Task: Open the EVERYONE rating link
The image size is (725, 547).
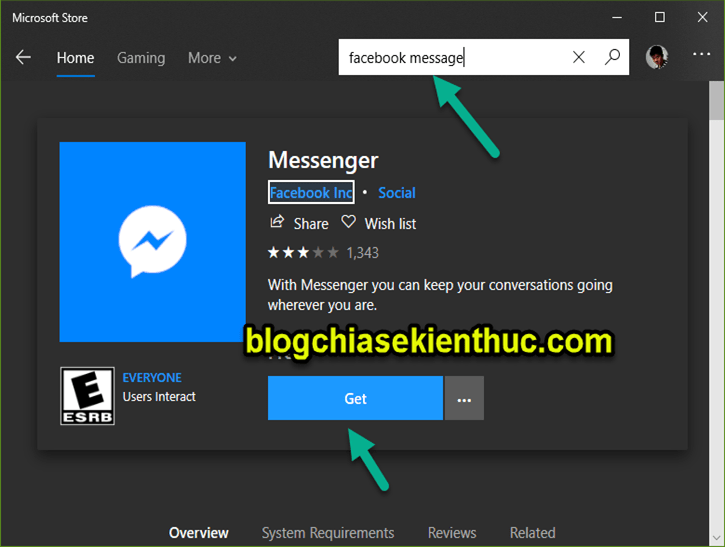Action: (152, 378)
